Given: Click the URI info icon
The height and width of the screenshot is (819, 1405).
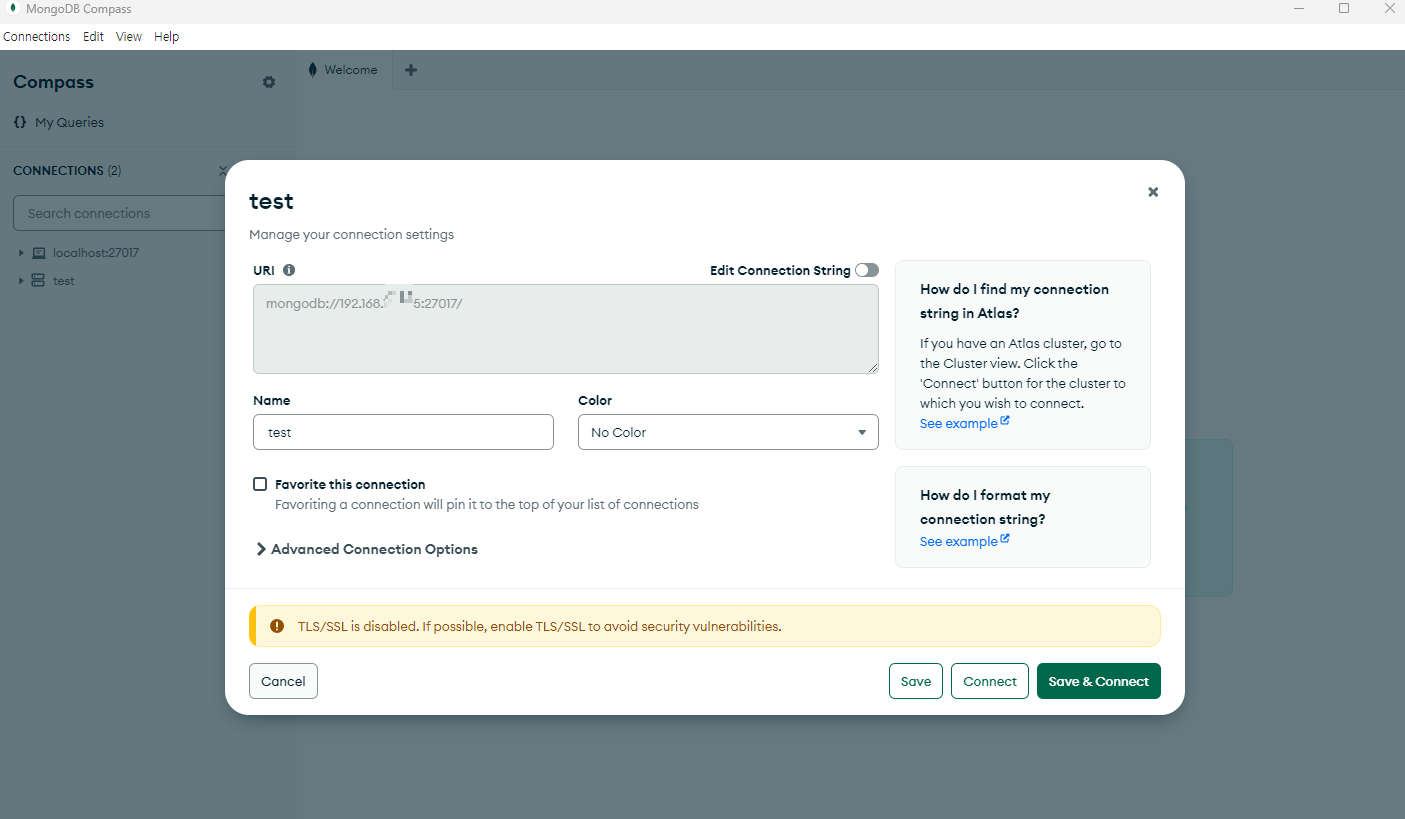Looking at the screenshot, I should [x=289, y=270].
